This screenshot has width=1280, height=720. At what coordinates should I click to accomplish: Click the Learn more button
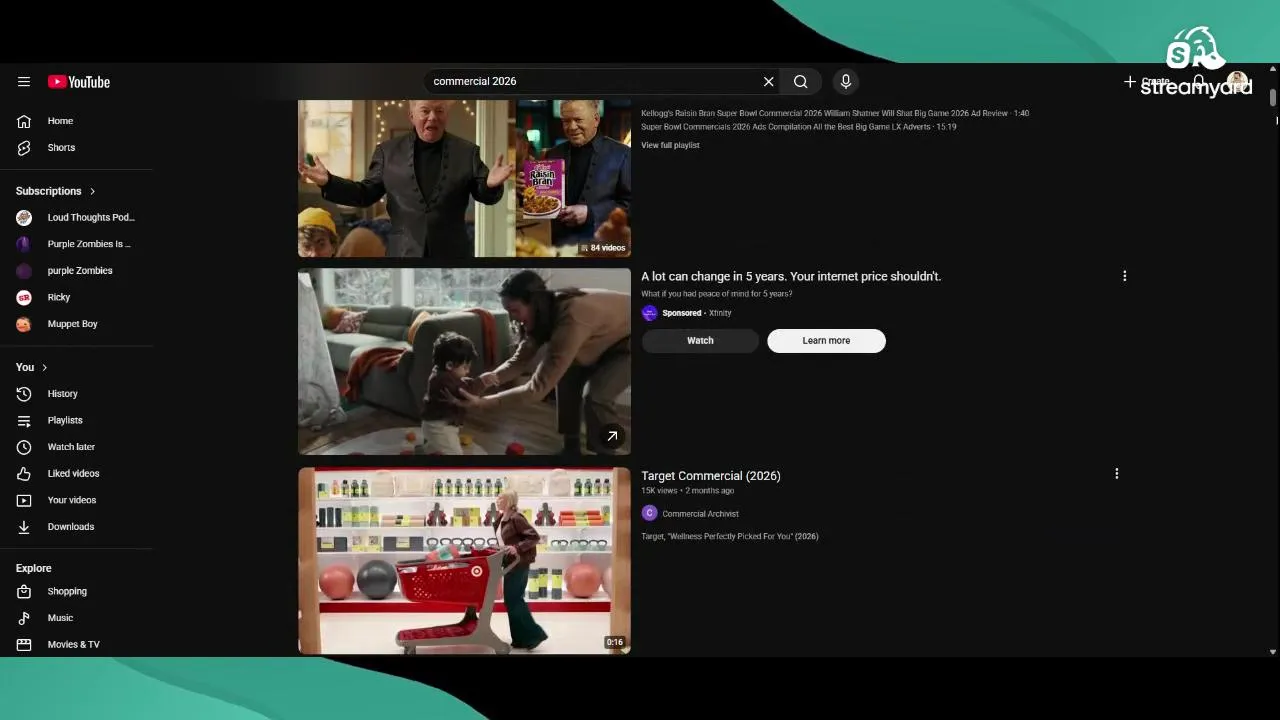[x=826, y=341]
